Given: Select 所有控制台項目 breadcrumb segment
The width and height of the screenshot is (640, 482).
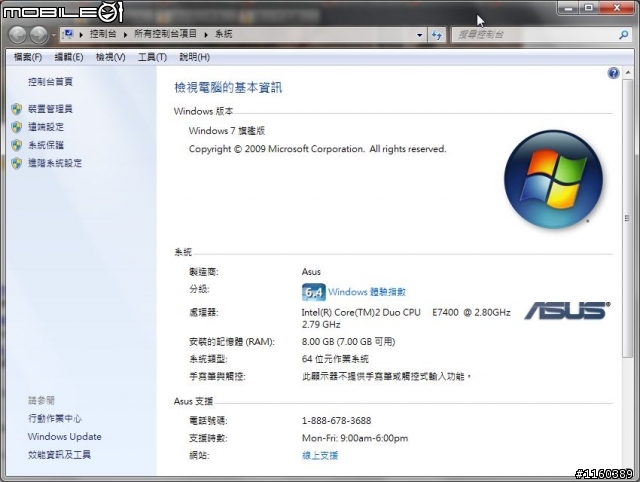Looking at the screenshot, I should [x=165, y=34].
